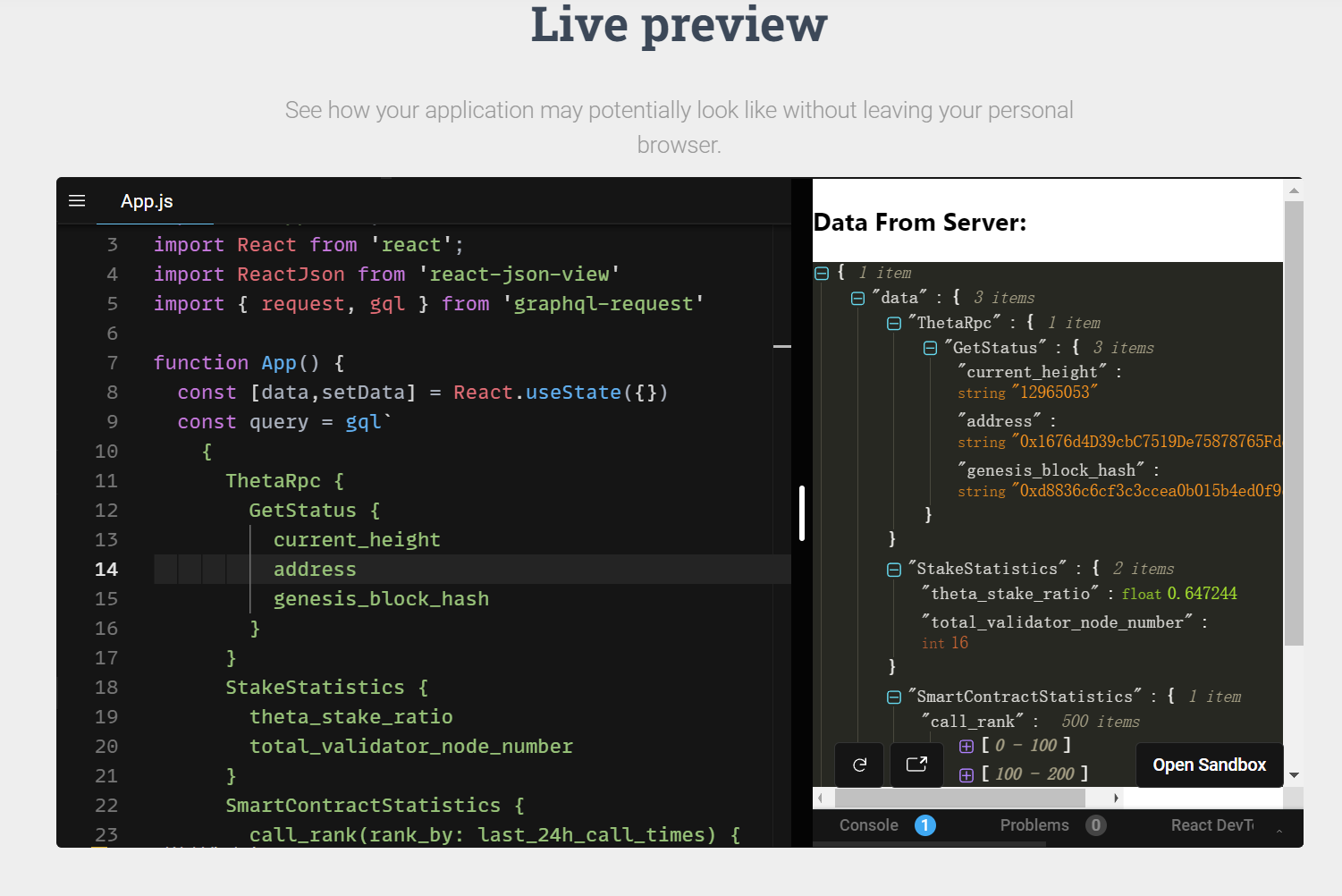Collapse the "data" JSON node

pyautogui.click(x=857, y=299)
